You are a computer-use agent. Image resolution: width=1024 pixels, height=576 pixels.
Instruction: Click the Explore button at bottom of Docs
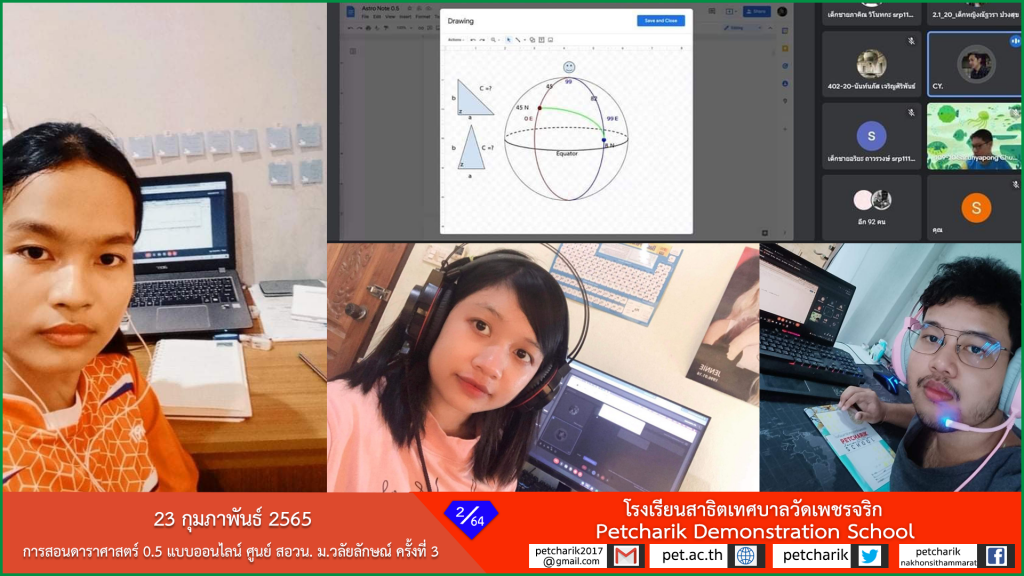765,232
